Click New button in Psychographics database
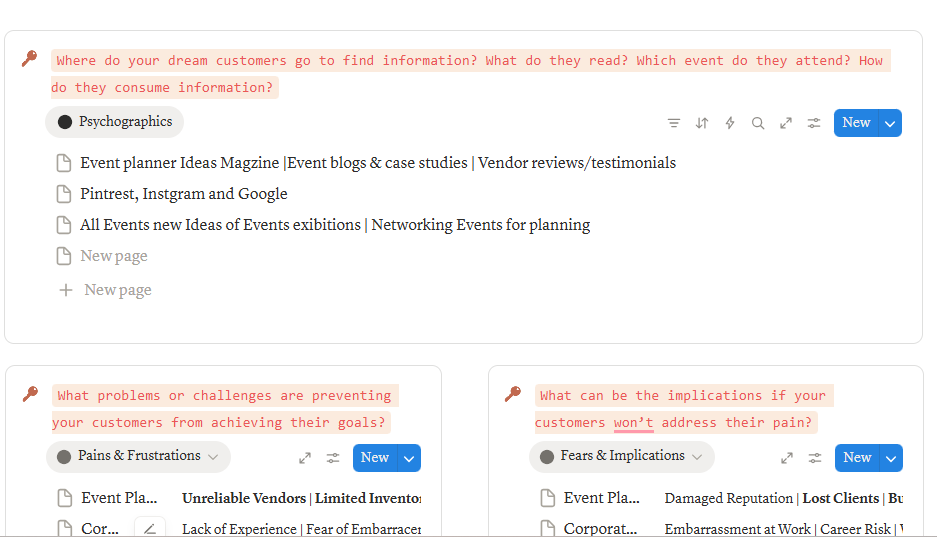Viewport: 937px width, 537px height. (x=856, y=123)
